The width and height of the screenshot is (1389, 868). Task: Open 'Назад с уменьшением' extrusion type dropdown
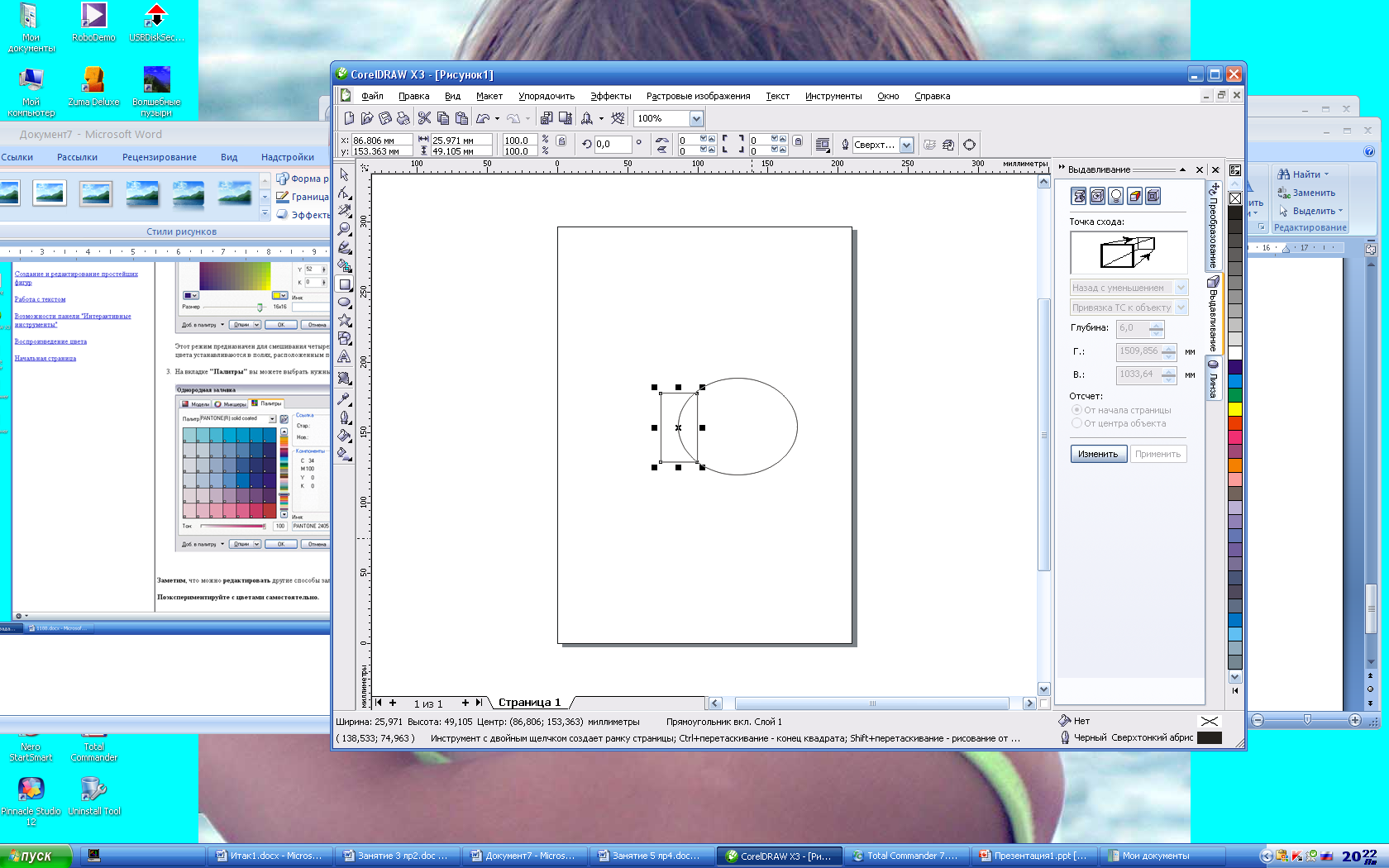point(1181,288)
